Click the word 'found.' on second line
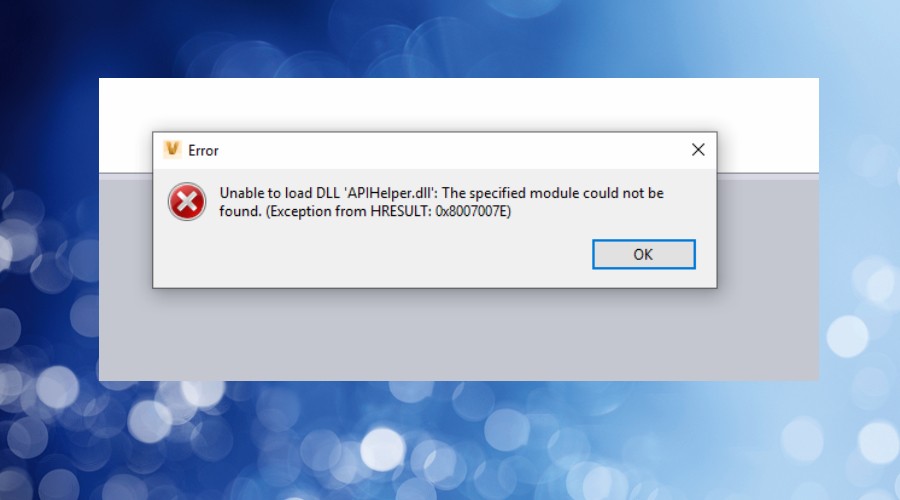This screenshot has height=500, width=900. click(x=240, y=211)
